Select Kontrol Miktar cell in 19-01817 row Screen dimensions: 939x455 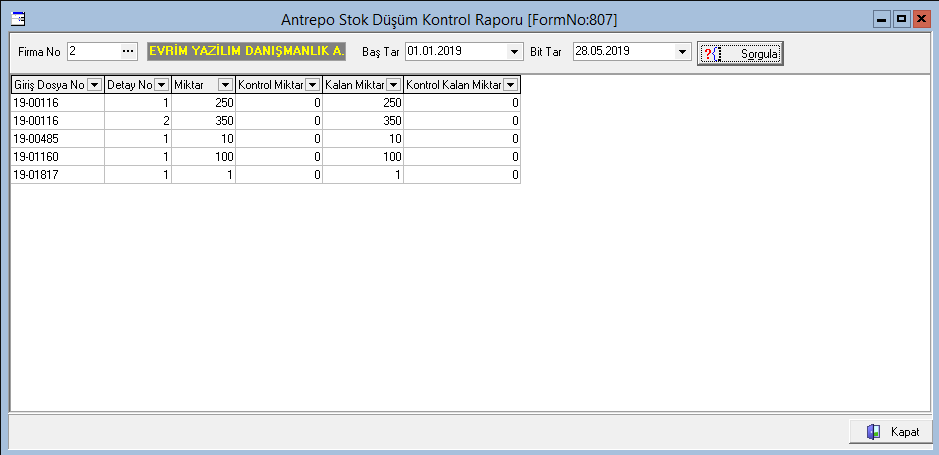tap(279, 175)
